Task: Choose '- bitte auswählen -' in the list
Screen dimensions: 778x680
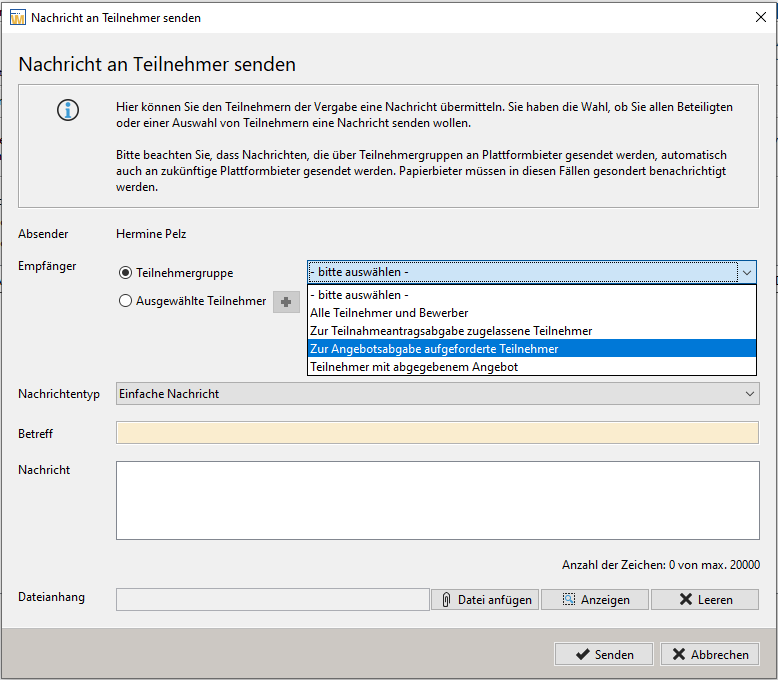Action: point(532,295)
